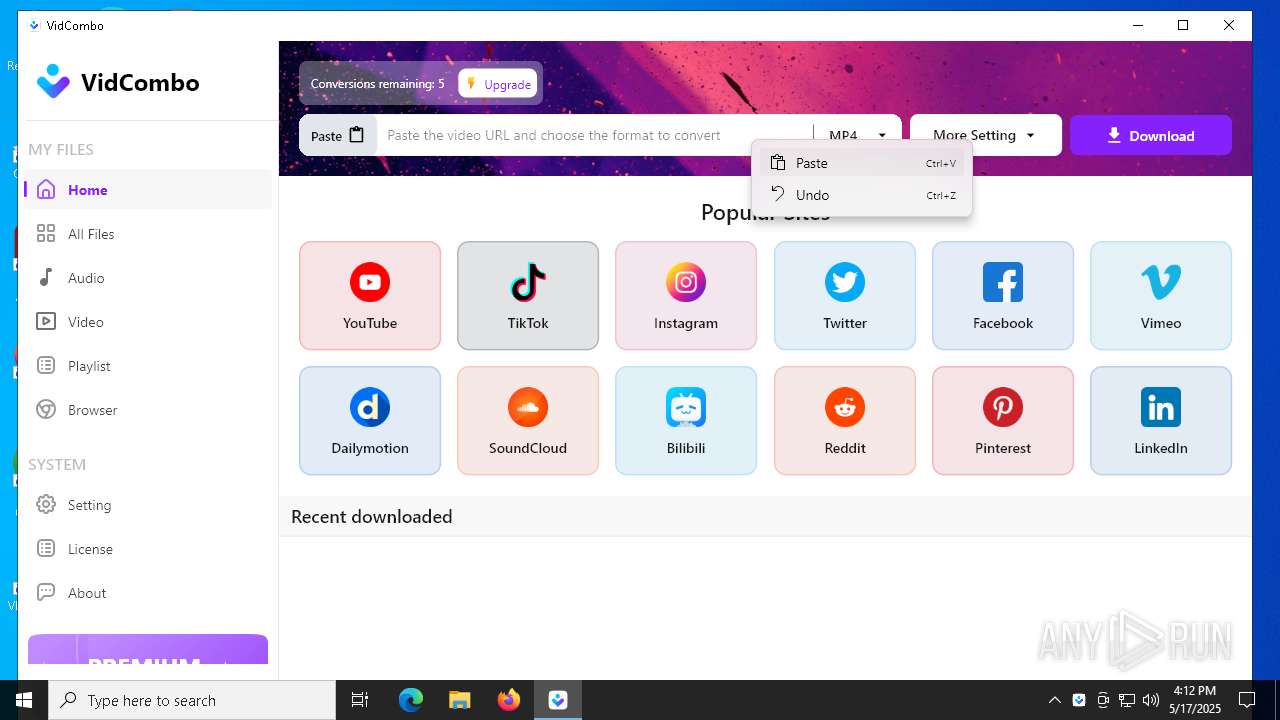Open network icon in tray
This screenshot has height=720, width=1280.
coord(1127,700)
